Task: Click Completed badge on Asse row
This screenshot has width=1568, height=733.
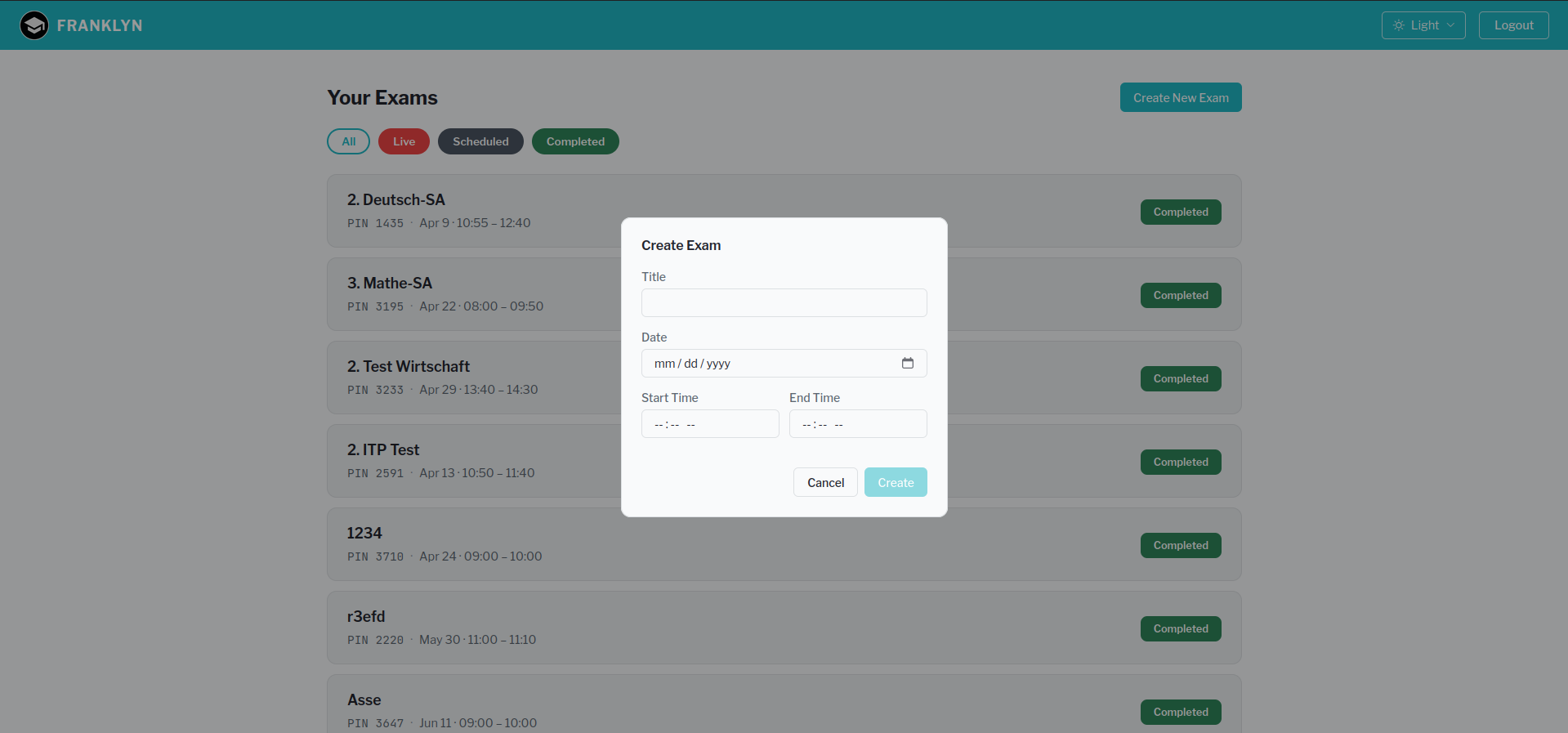Action: click(1181, 712)
